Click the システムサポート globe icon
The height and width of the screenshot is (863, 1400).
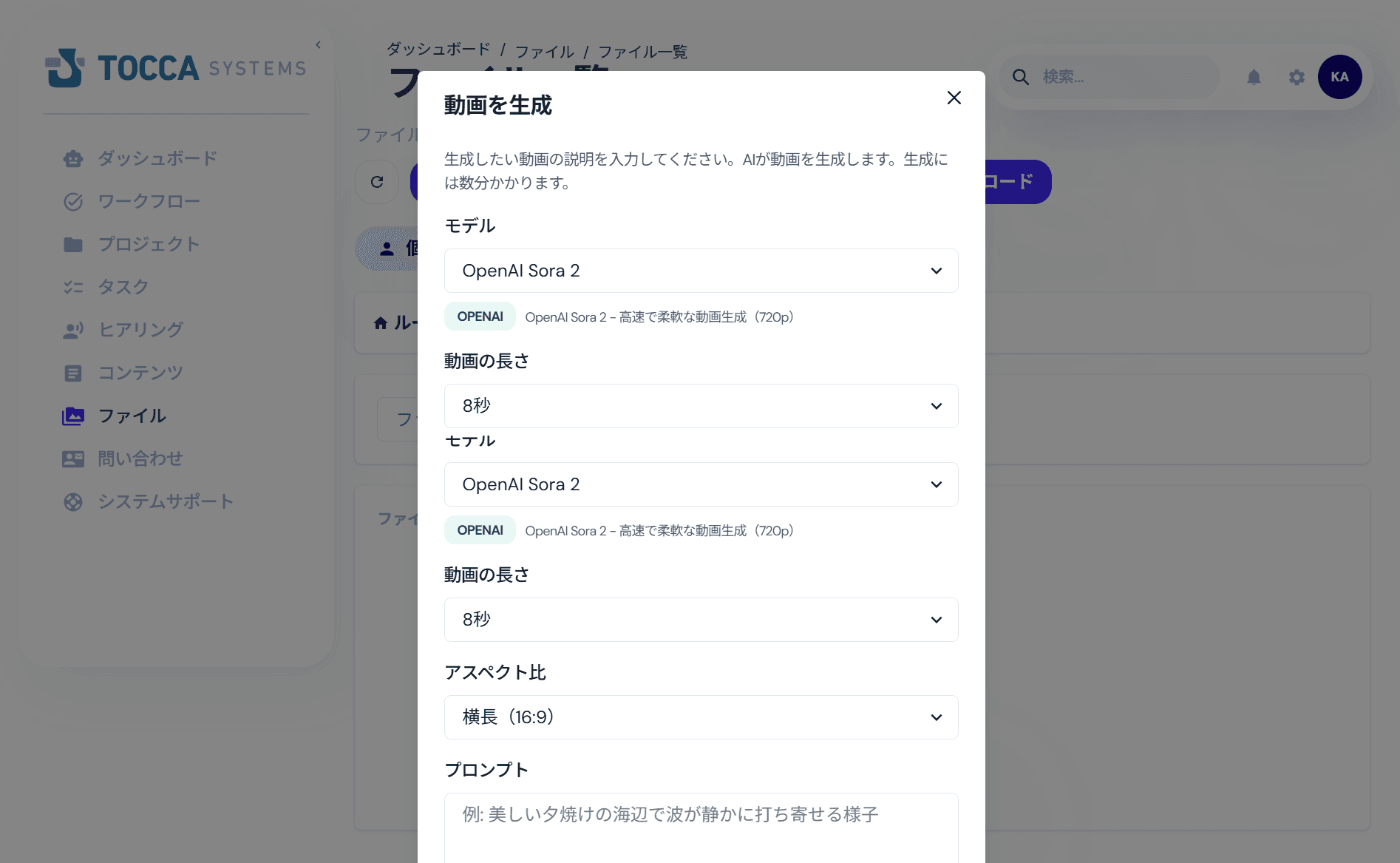73,501
